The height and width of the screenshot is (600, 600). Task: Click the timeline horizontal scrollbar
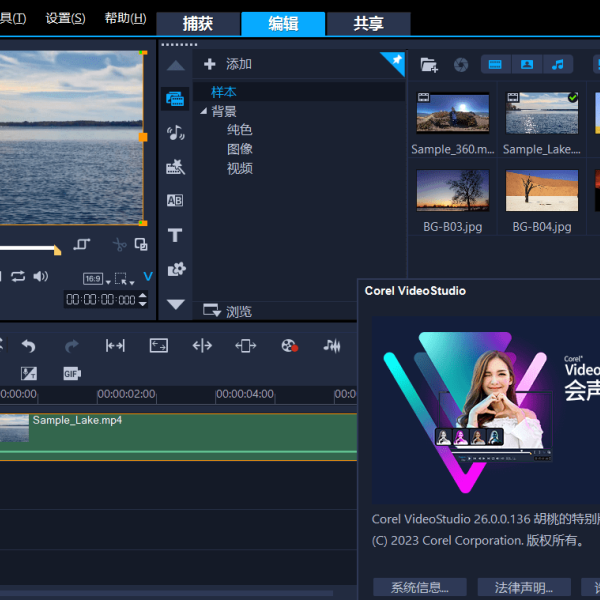point(166,593)
